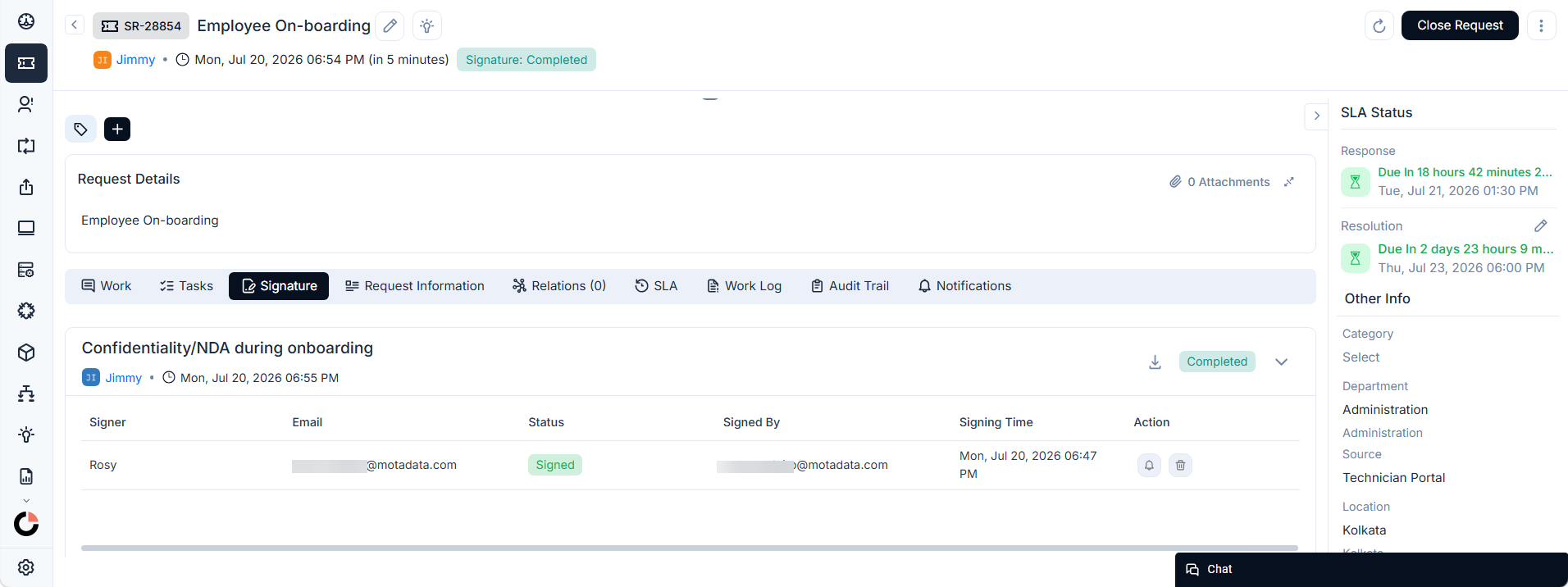Switch to the Work tab

click(106, 286)
